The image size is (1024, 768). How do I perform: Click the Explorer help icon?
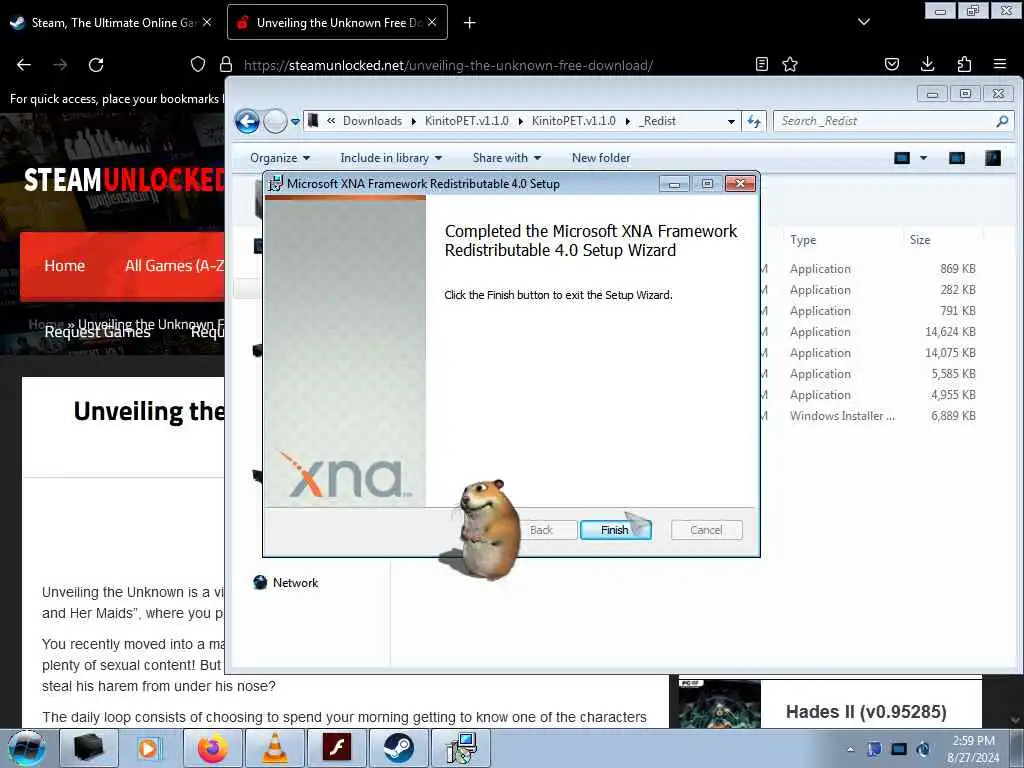pyautogui.click(x=993, y=158)
